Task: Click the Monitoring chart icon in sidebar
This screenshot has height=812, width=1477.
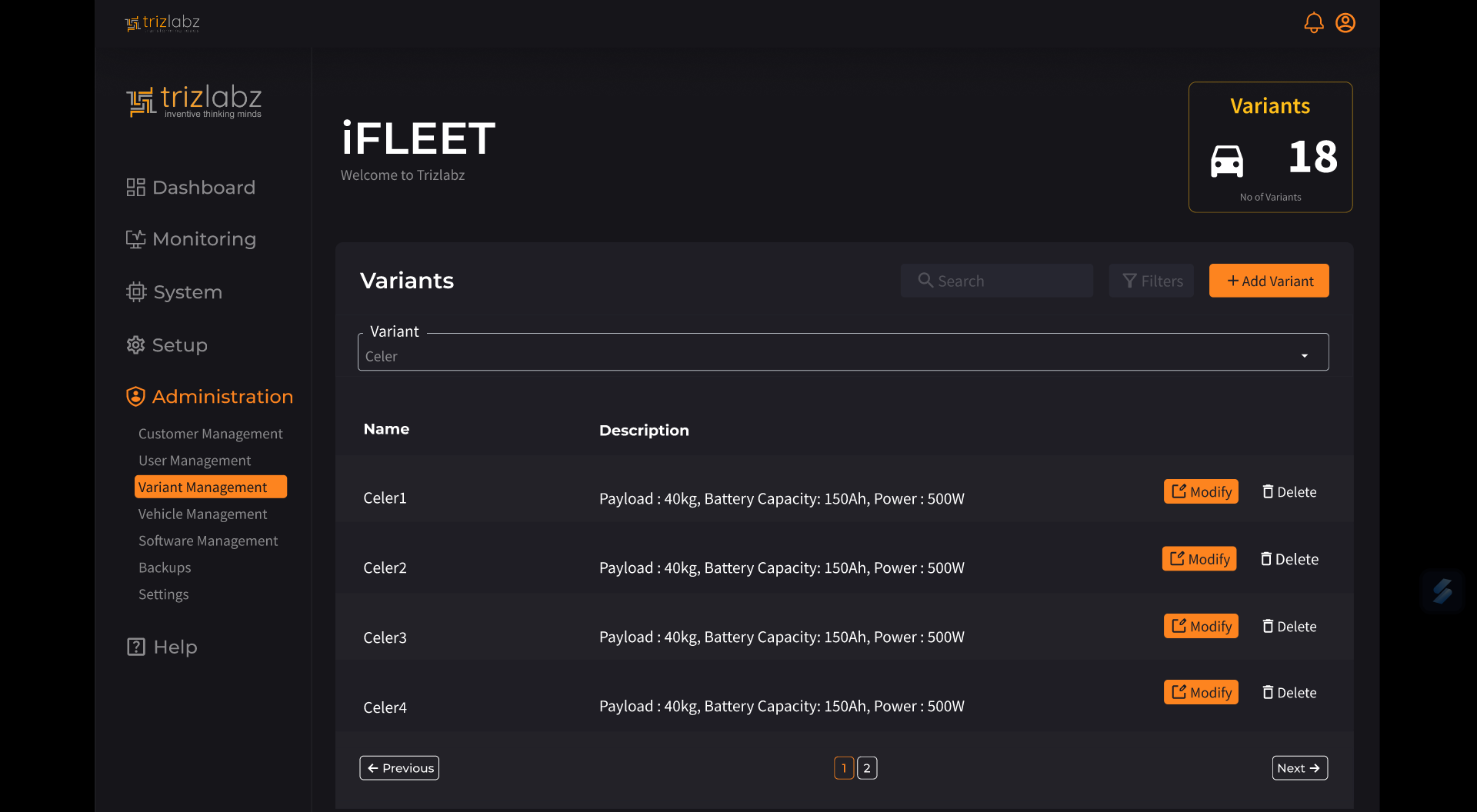Action: tap(135, 239)
